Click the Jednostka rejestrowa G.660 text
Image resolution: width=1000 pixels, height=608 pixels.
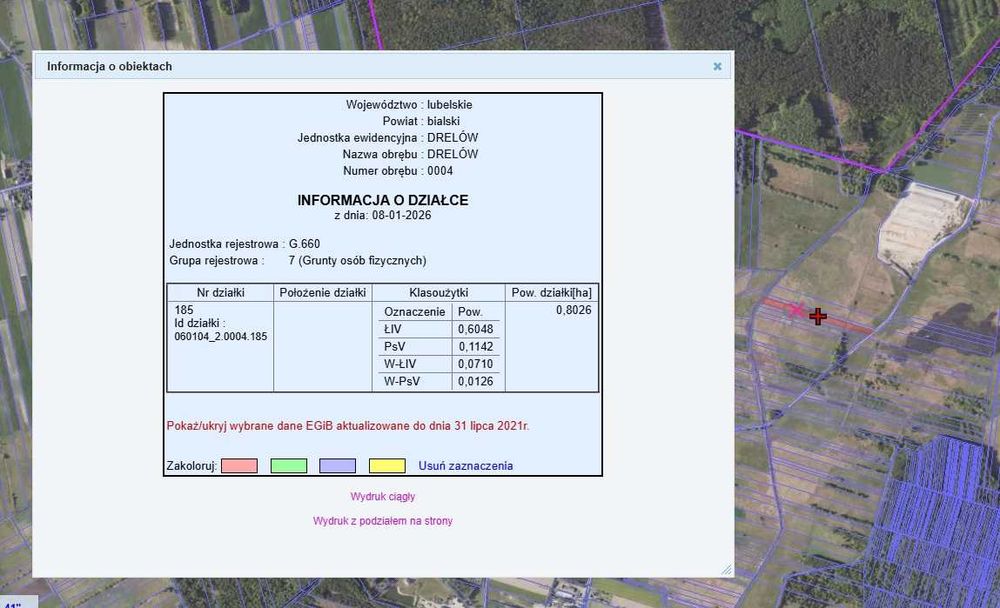click(244, 244)
